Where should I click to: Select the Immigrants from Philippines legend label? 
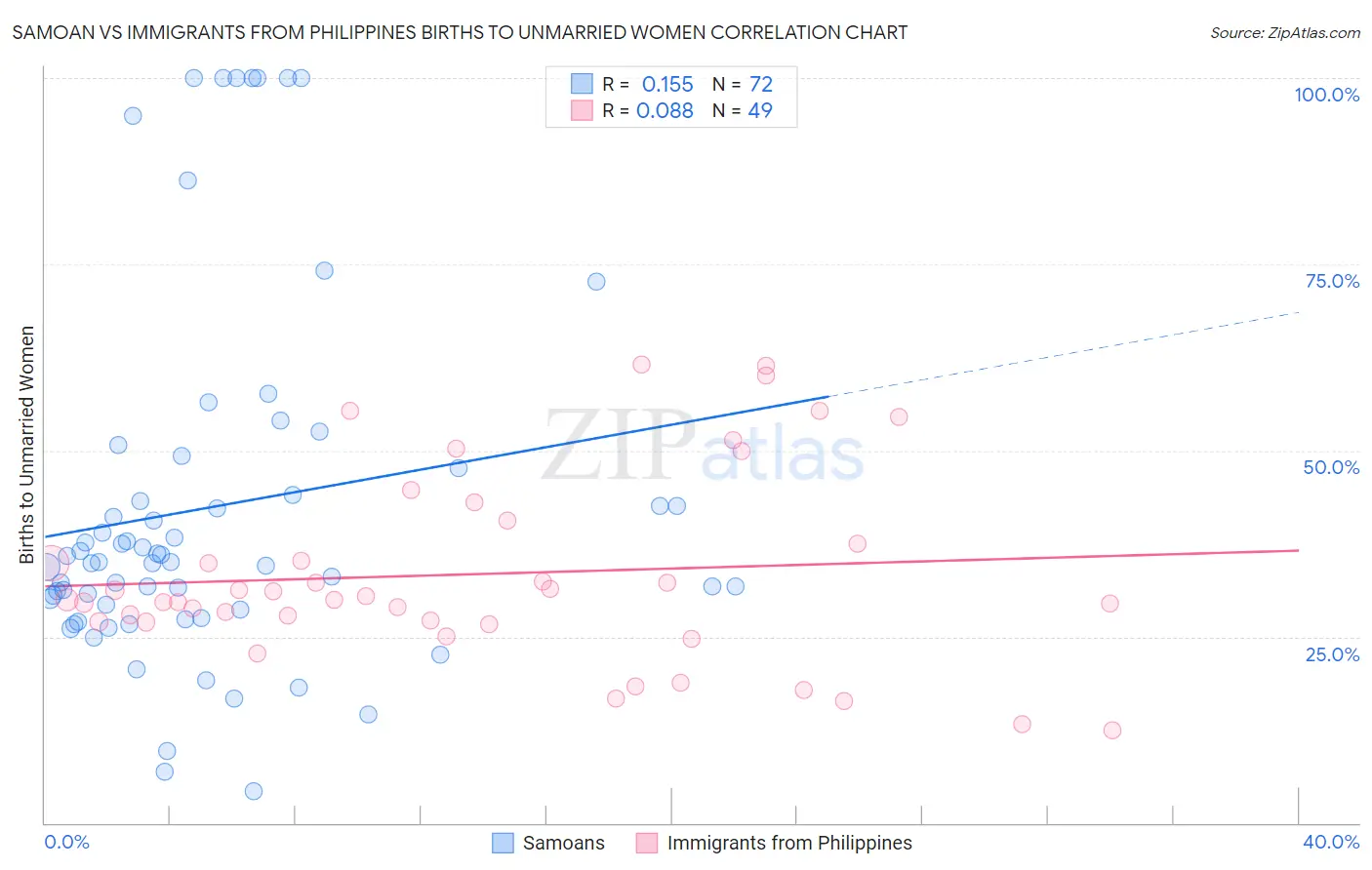point(789,843)
